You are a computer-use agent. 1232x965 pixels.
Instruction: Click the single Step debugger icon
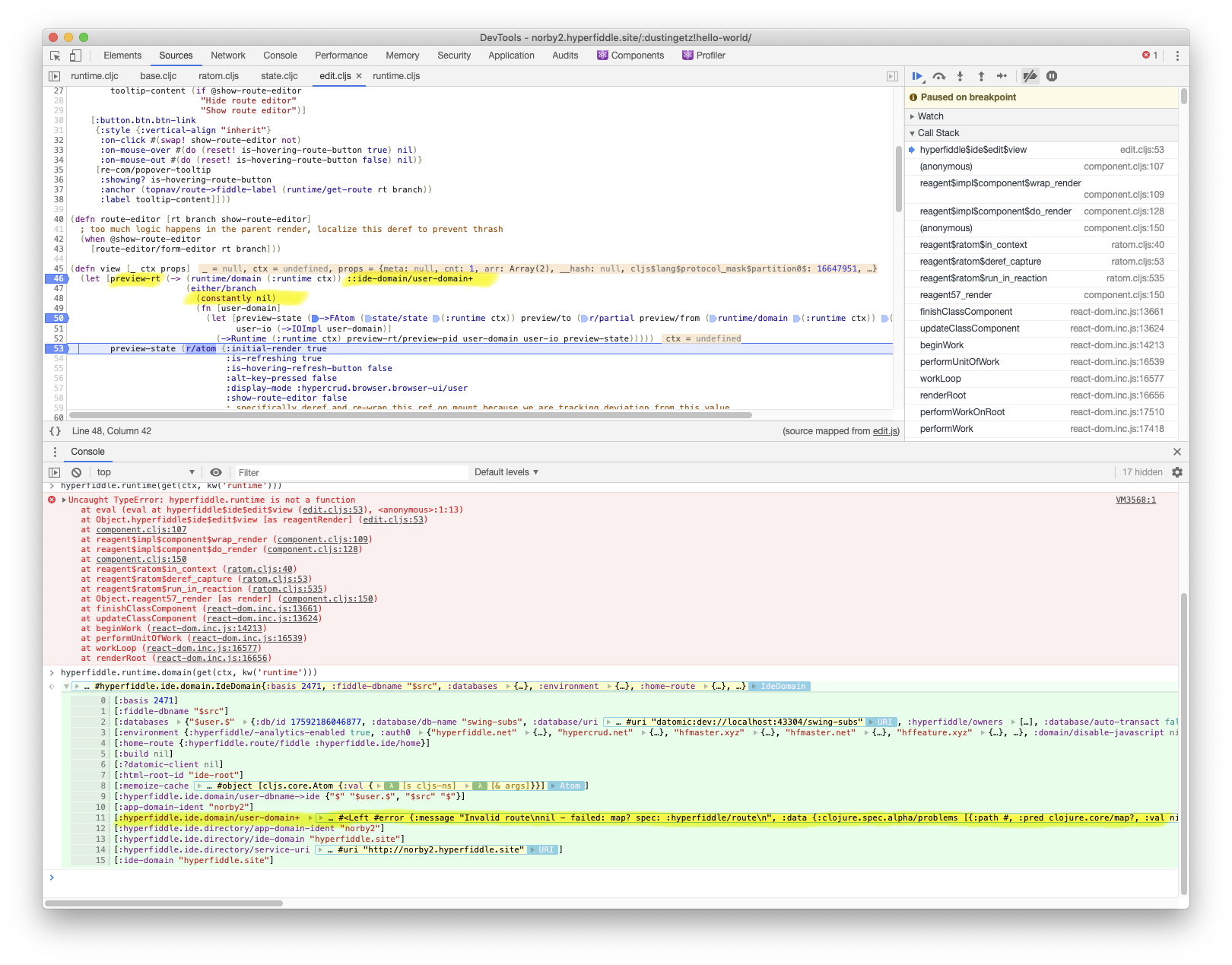pos(1002,76)
